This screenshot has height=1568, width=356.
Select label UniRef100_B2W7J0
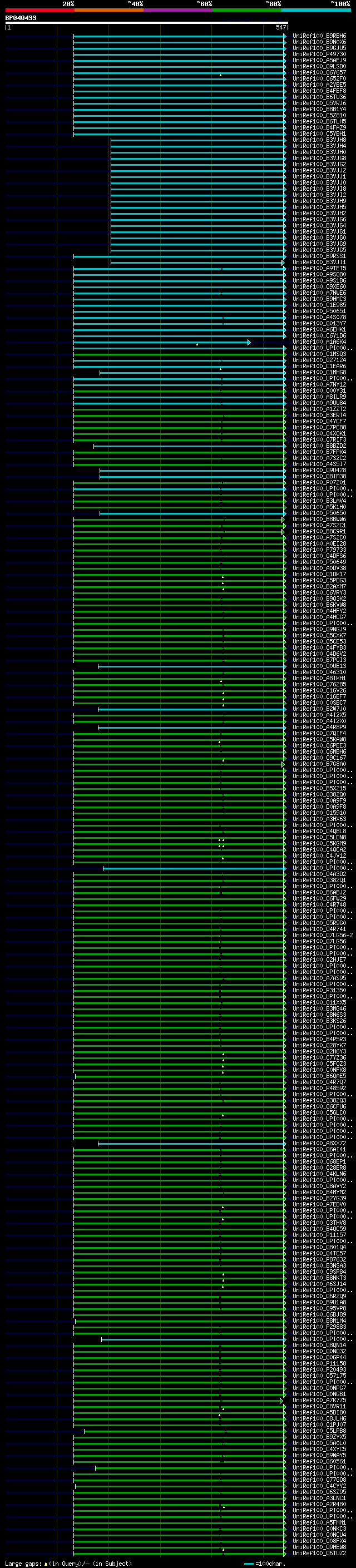(319, 709)
